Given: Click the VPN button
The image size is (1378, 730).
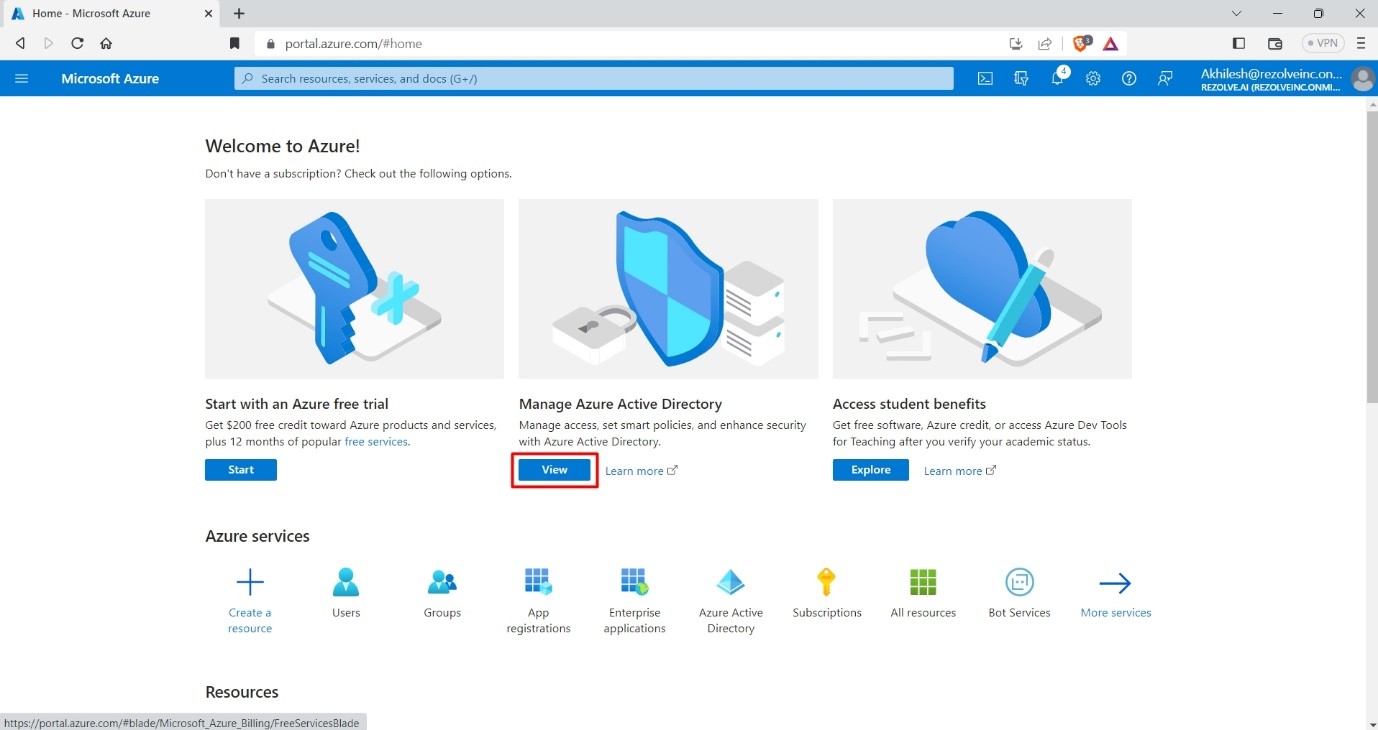Looking at the screenshot, I should (1322, 43).
